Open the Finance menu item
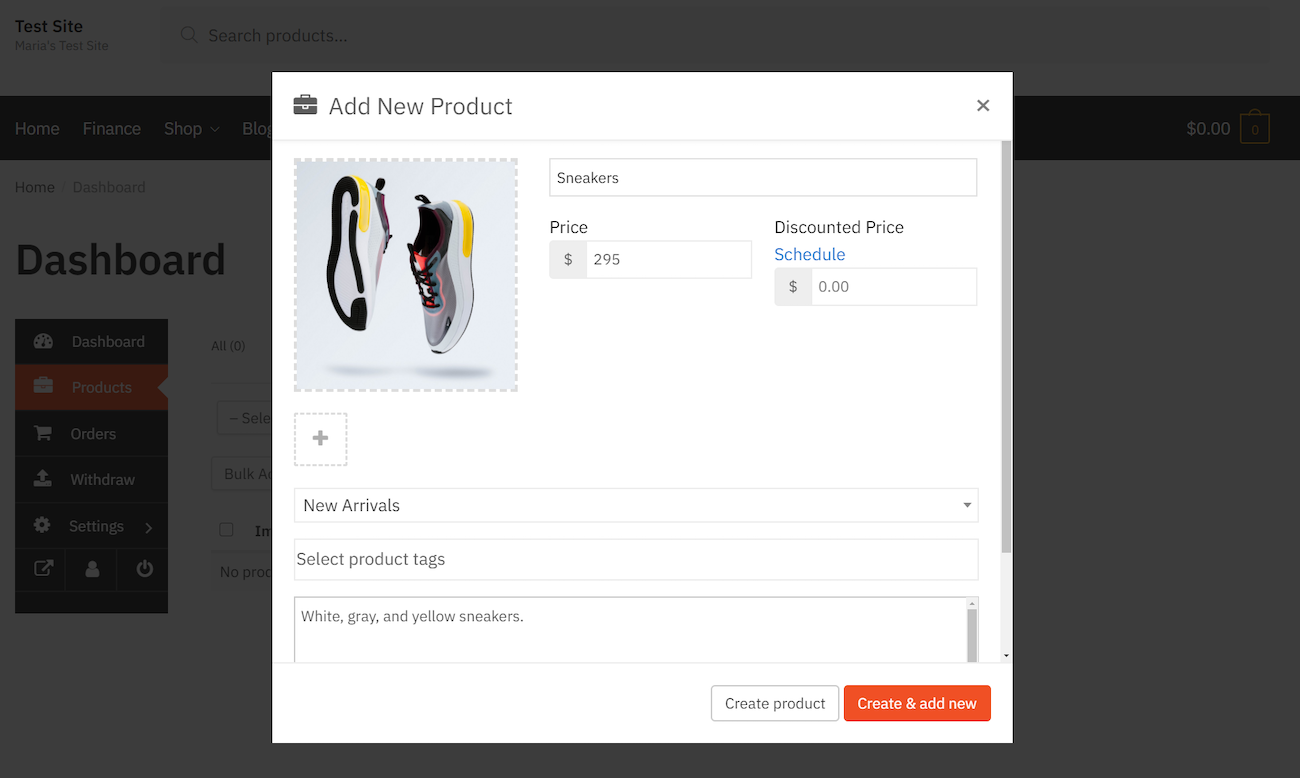The image size is (1300, 778). point(112,129)
